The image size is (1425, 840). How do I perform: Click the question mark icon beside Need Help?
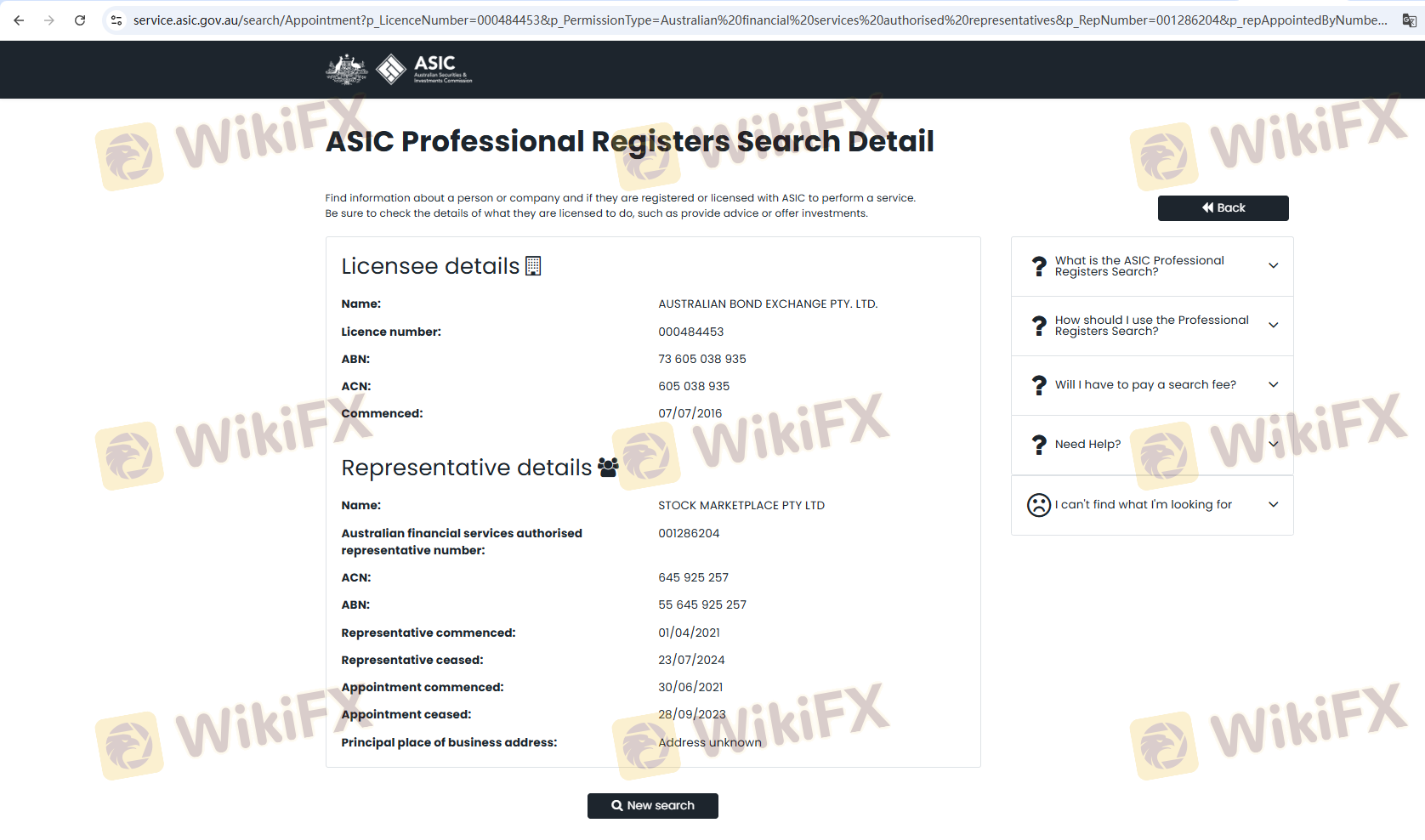tap(1039, 445)
